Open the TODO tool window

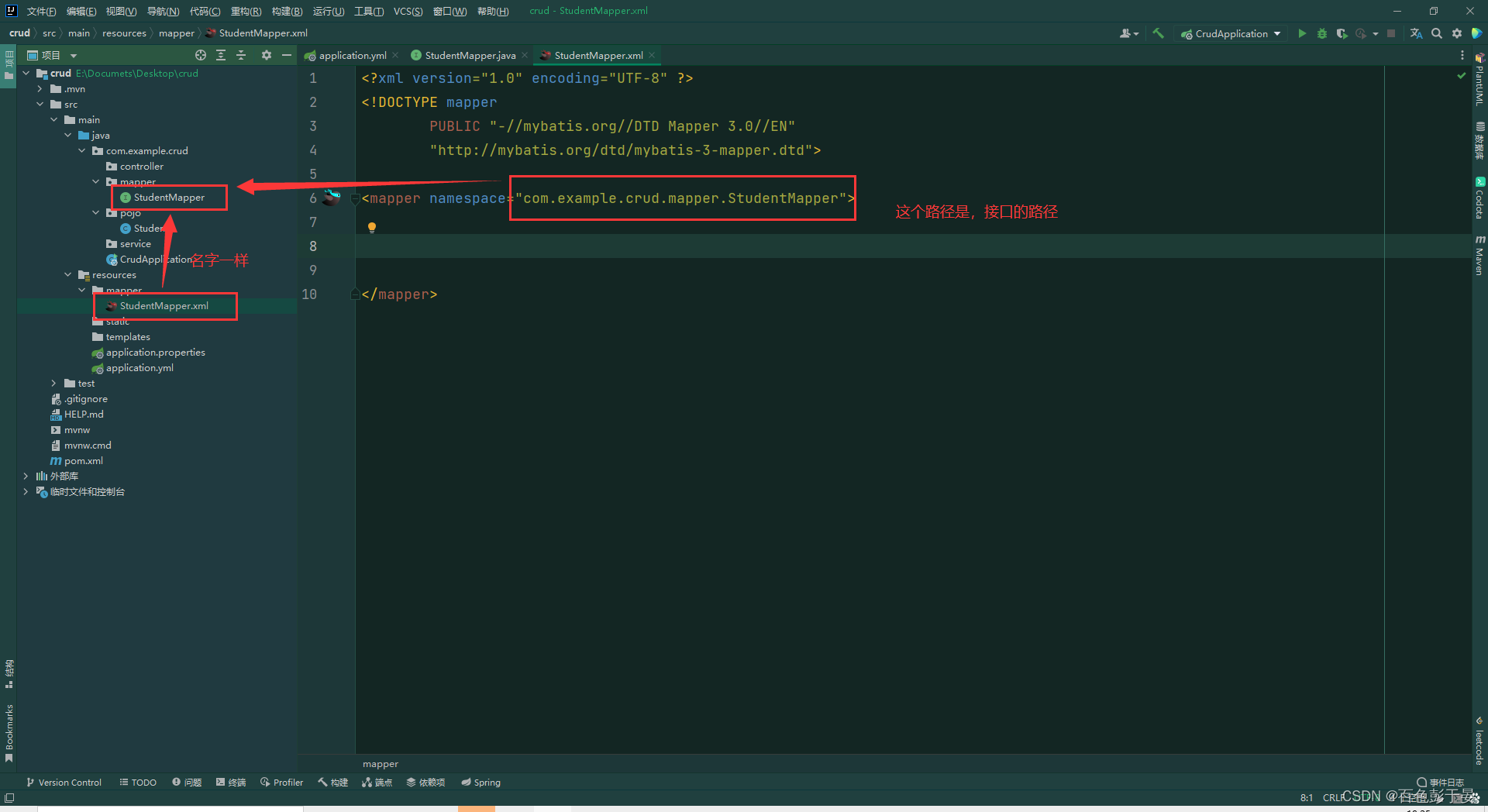[138, 782]
